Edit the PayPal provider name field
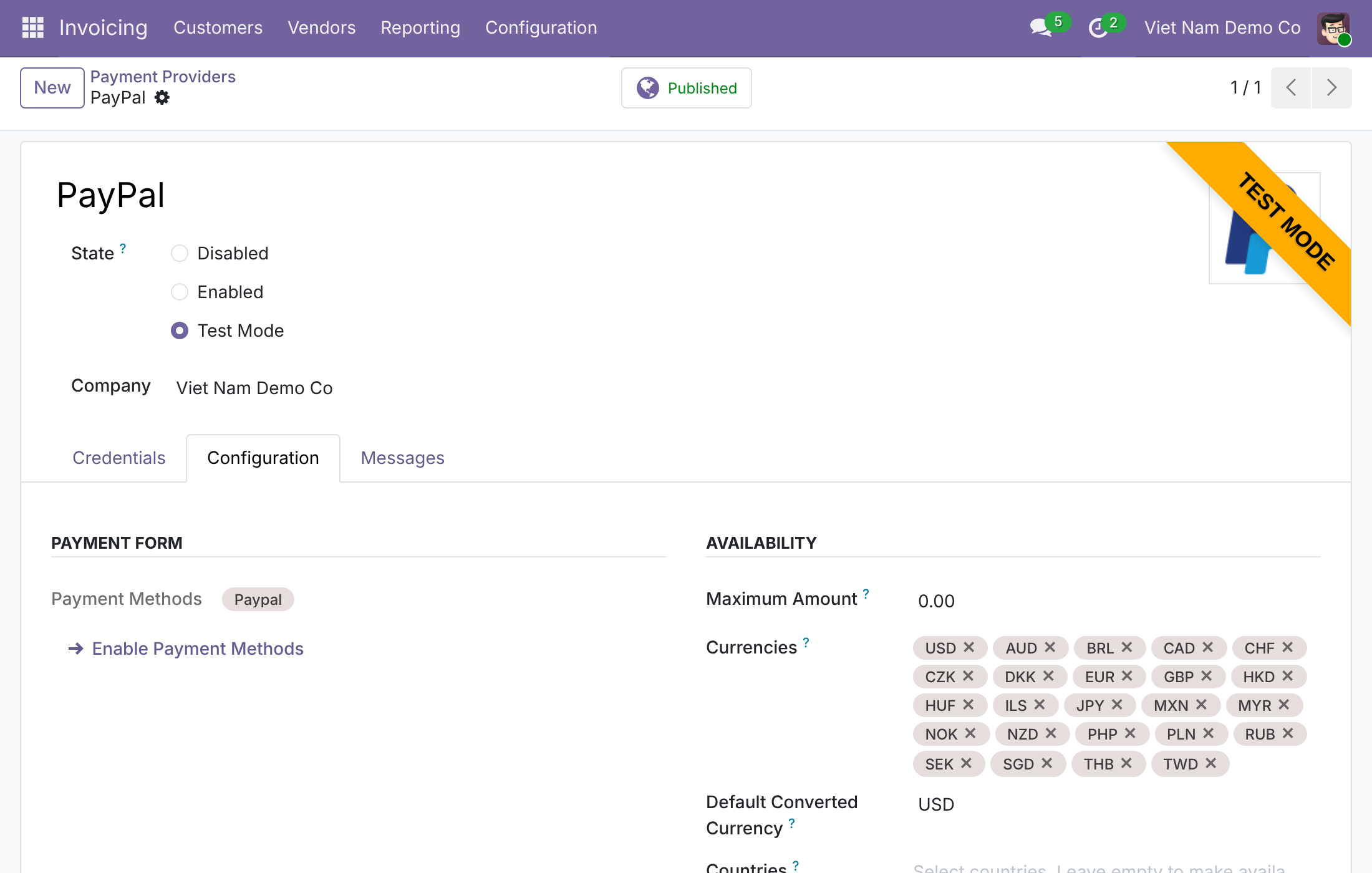The width and height of the screenshot is (1372, 873). (111, 195)
